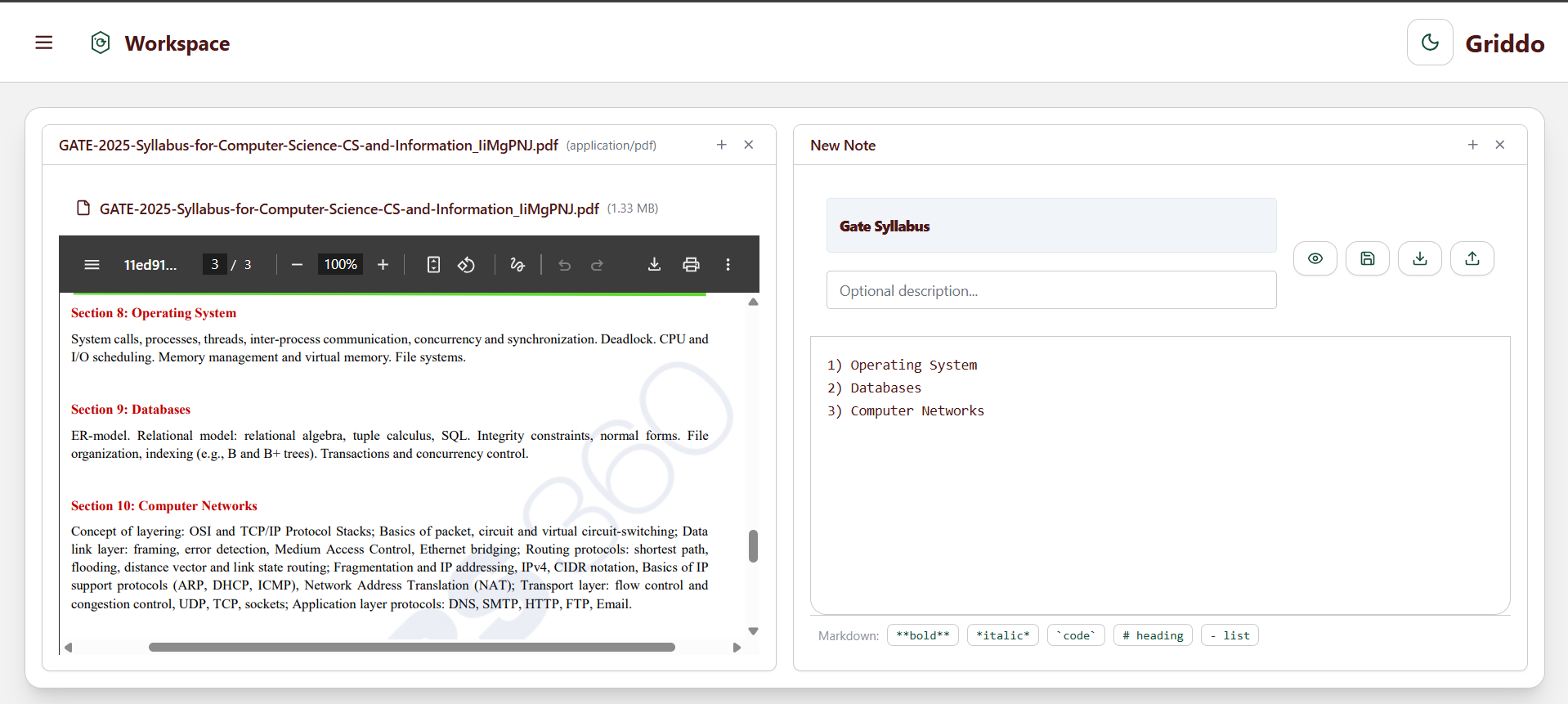Close the GATE syllabus PDF panel
Image resolution: width=1568 pixels, height=704 pixels.
[749, 145]
